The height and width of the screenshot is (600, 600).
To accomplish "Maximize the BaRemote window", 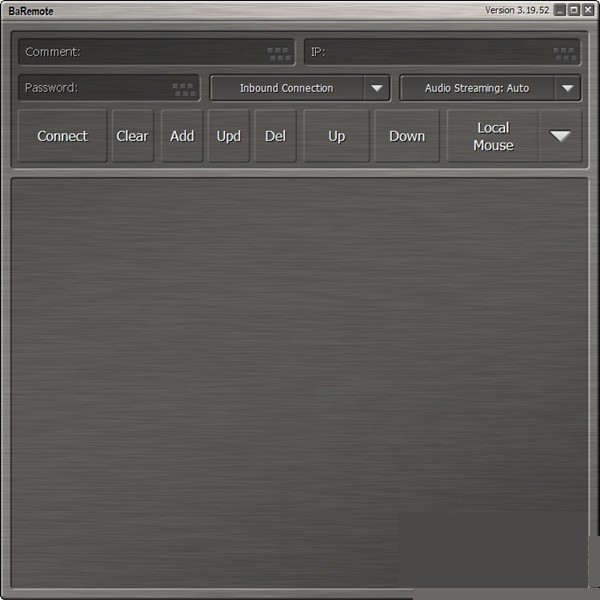I will pos(574,10).
